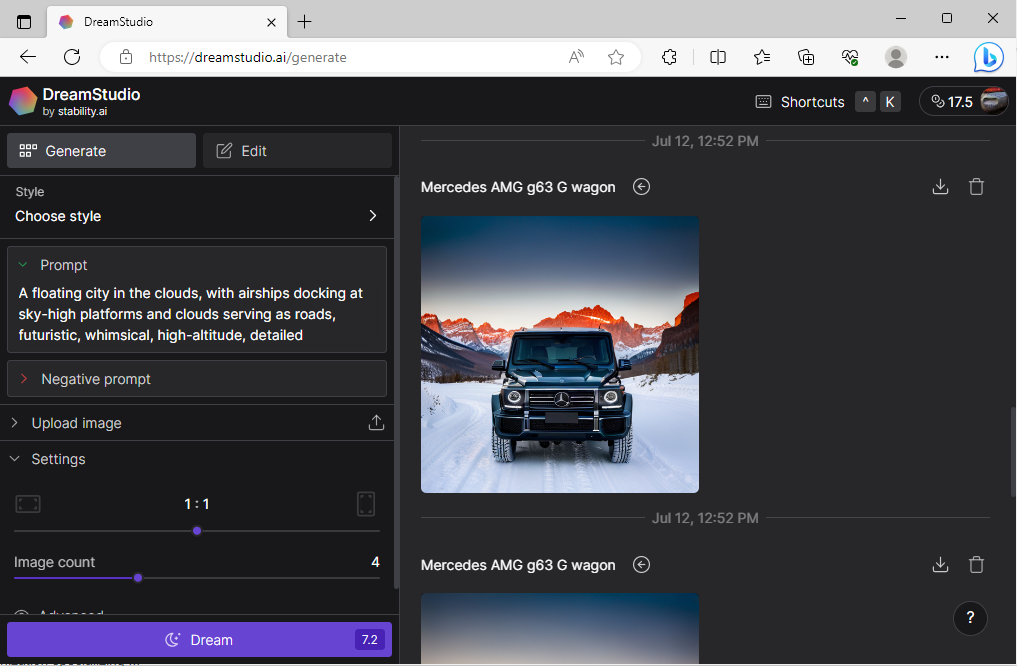
Task: Select the landscape aspect ratio icon
Action: [x=28, y=504]
